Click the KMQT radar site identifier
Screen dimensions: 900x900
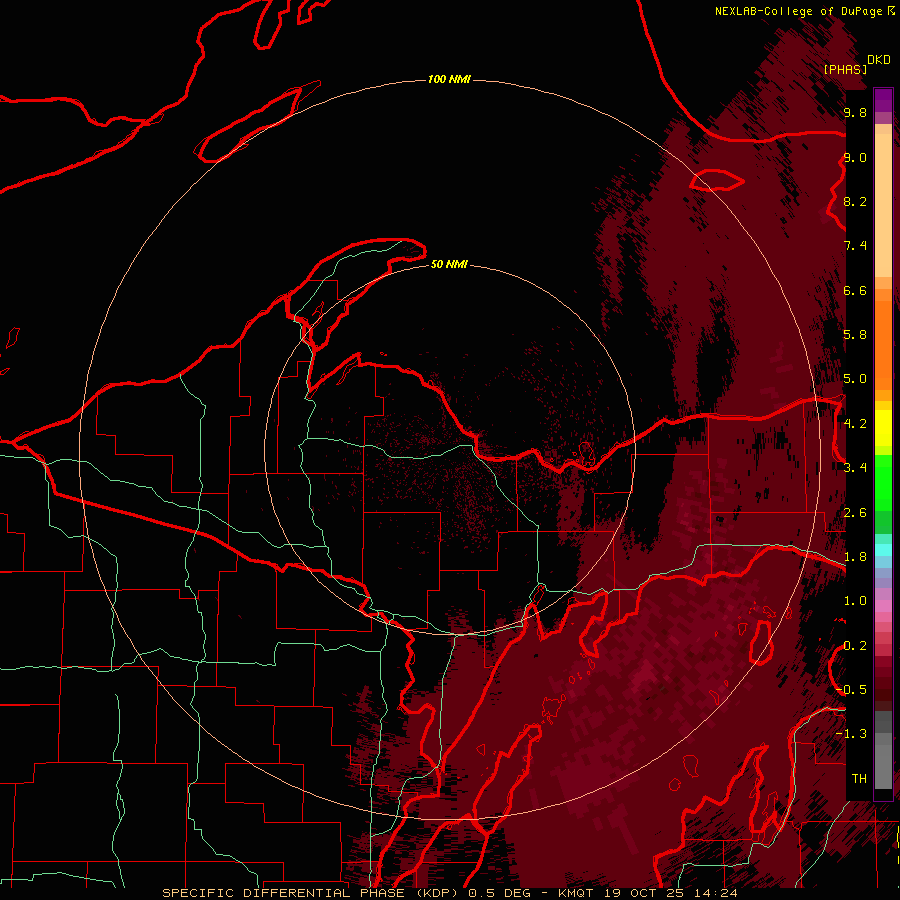tap(578, 893)
